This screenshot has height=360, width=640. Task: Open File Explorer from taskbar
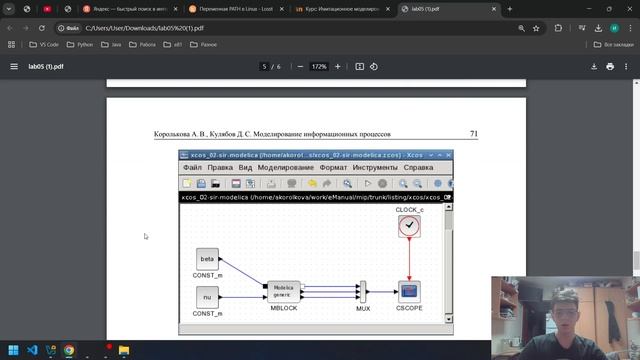tap(124, 350)
